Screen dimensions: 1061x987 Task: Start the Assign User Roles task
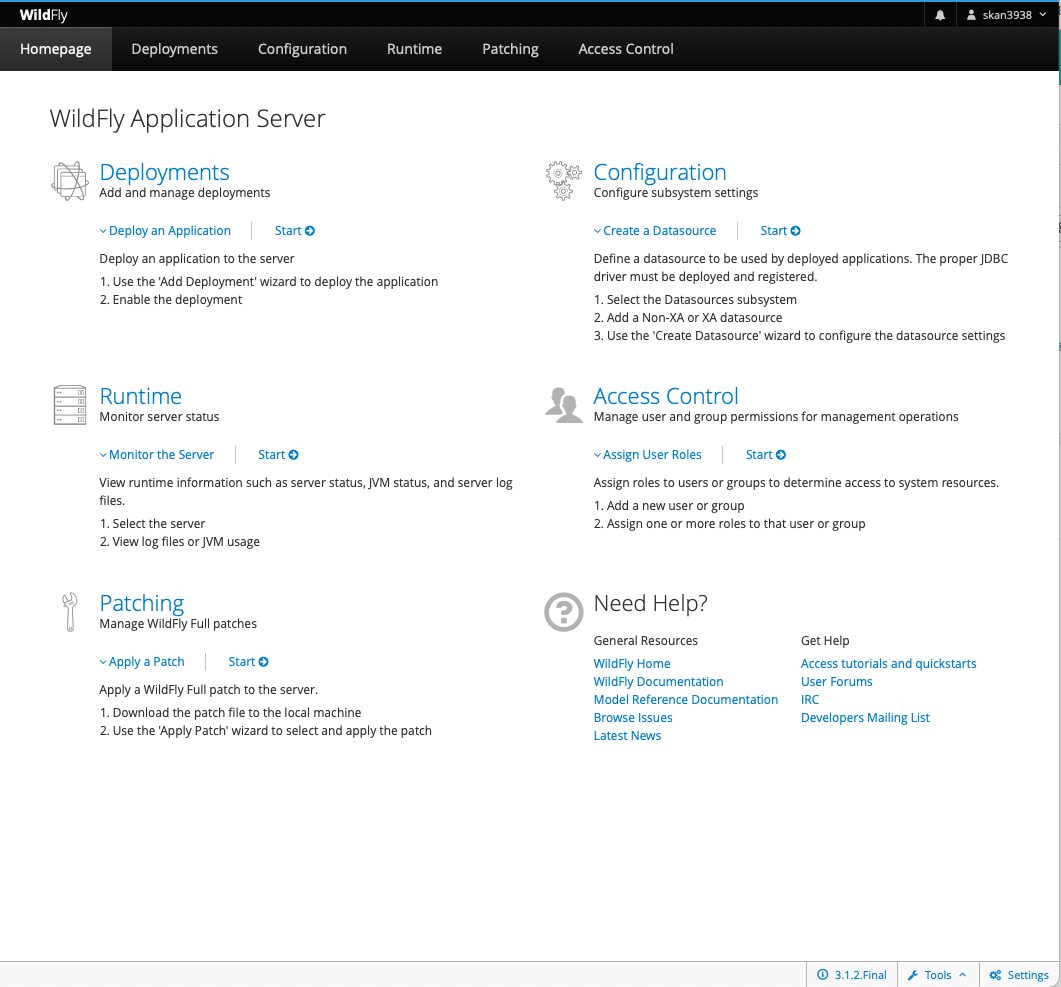(765, 455)
